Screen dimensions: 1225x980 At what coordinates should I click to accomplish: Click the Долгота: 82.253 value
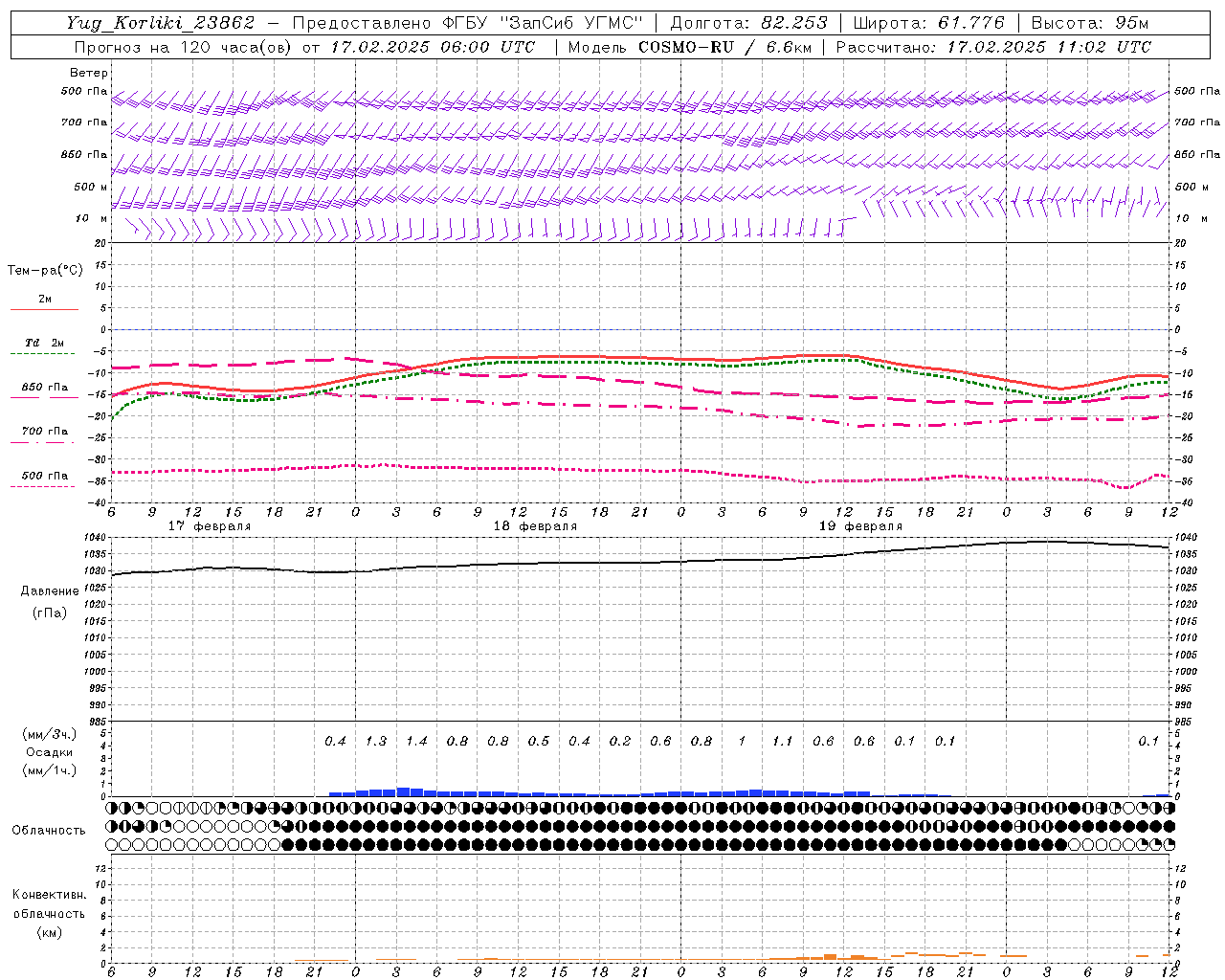click(x=748, y=23)
